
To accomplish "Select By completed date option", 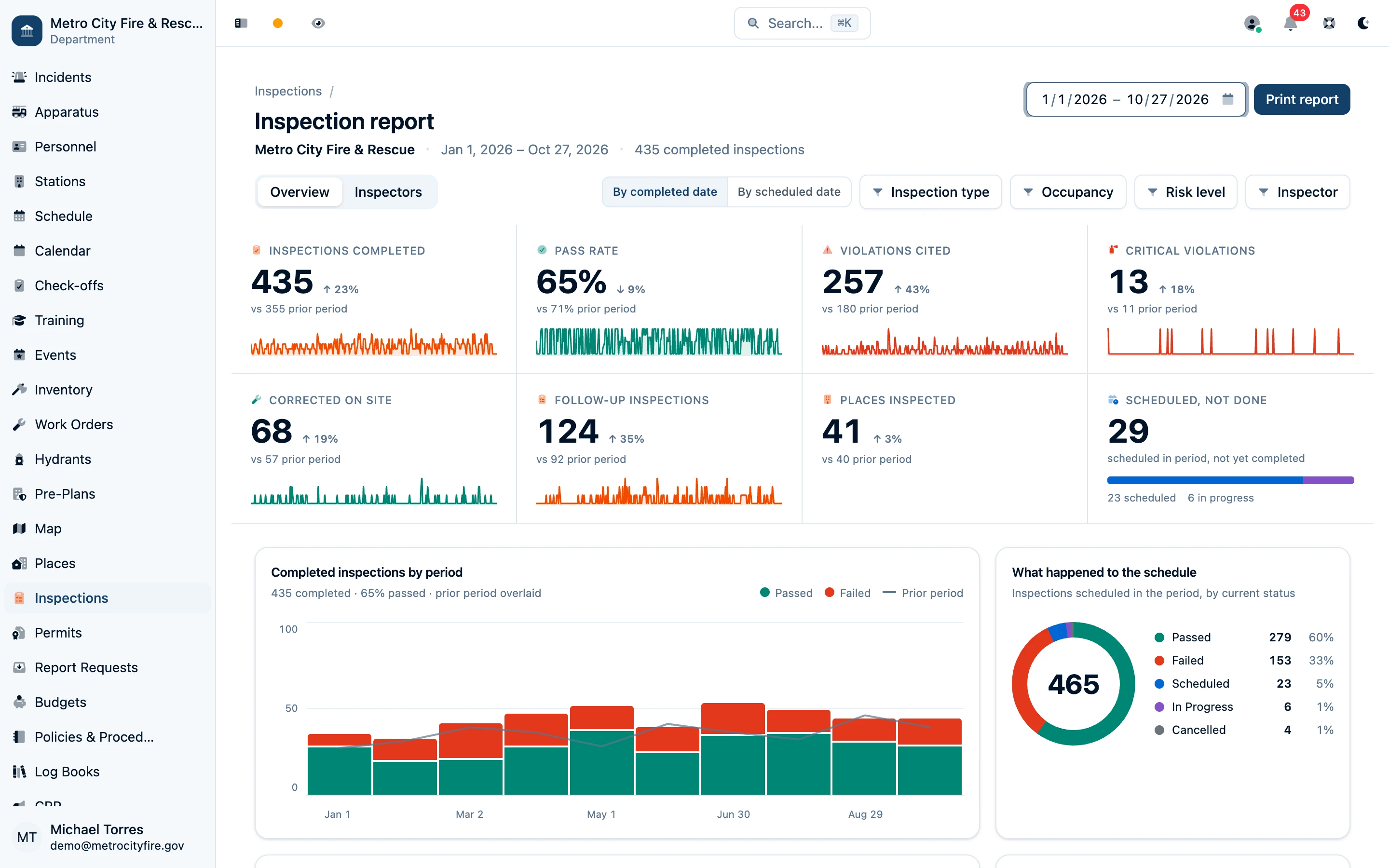I will click(665, 192).
